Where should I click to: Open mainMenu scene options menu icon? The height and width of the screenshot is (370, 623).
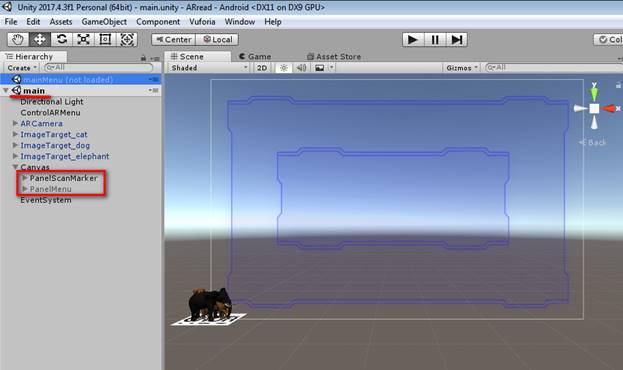[154, 79]
